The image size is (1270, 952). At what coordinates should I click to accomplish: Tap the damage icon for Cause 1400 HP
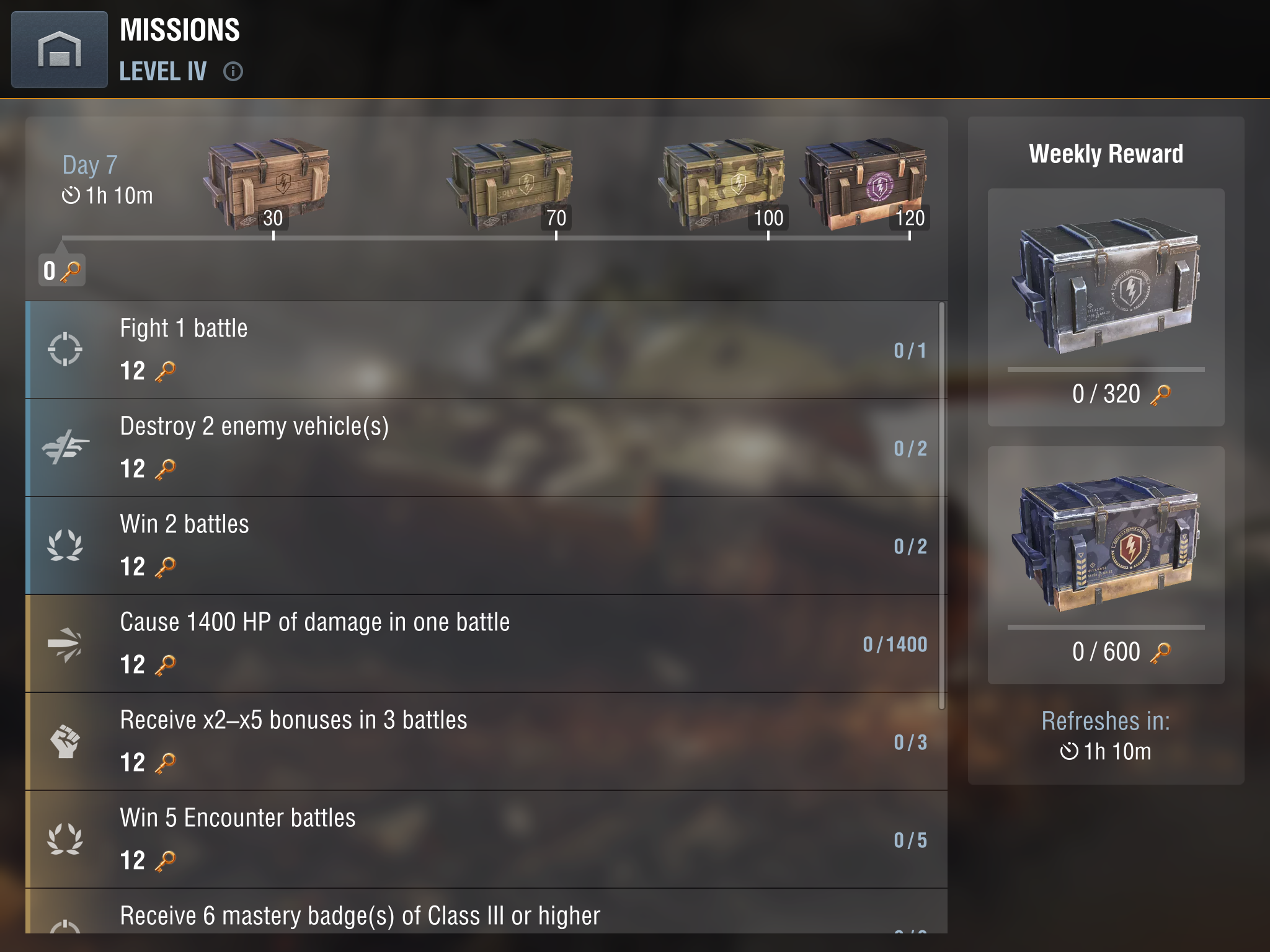(x=65, y=644)
